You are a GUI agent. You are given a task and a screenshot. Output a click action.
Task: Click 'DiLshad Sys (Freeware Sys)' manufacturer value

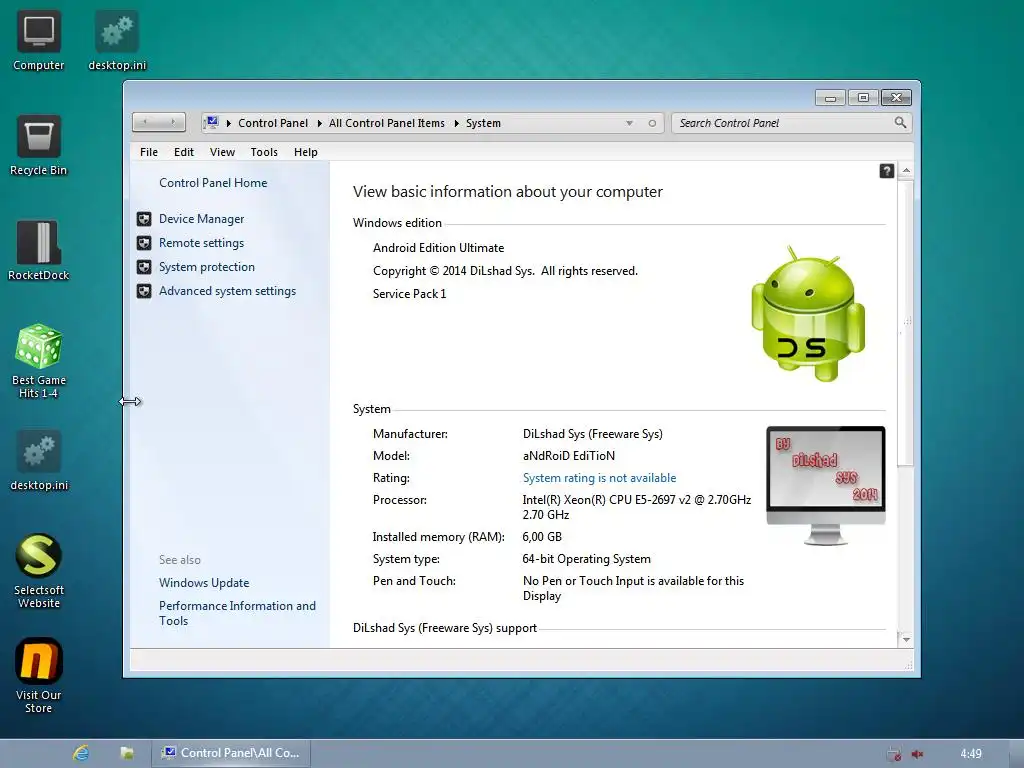point(592,434)
